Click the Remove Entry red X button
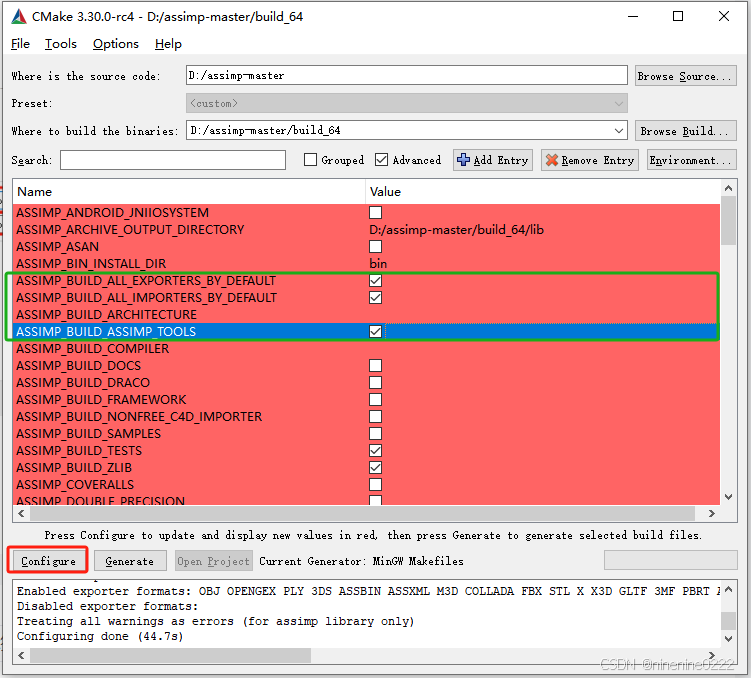 tap(590, 160)
